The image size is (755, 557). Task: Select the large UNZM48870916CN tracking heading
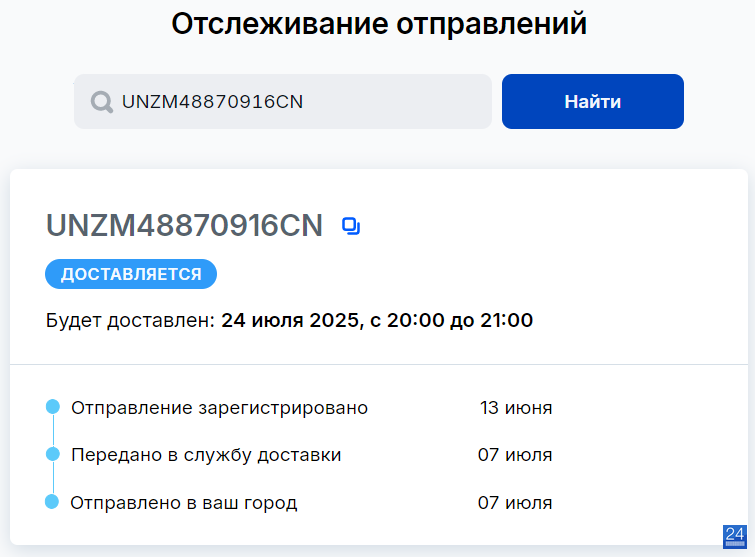pyautogui.click(x=184, y=225)
